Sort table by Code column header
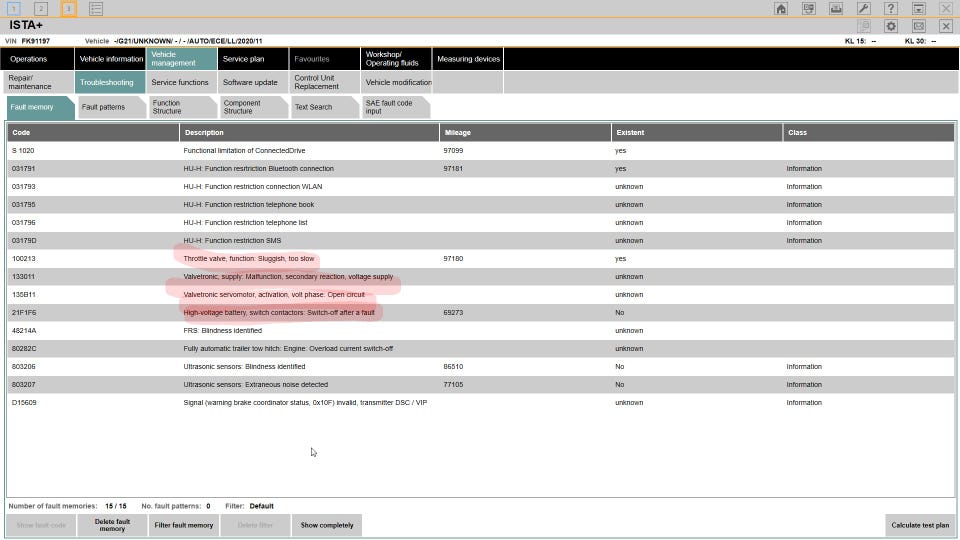 pyautogui.click(x=93, y=132)
